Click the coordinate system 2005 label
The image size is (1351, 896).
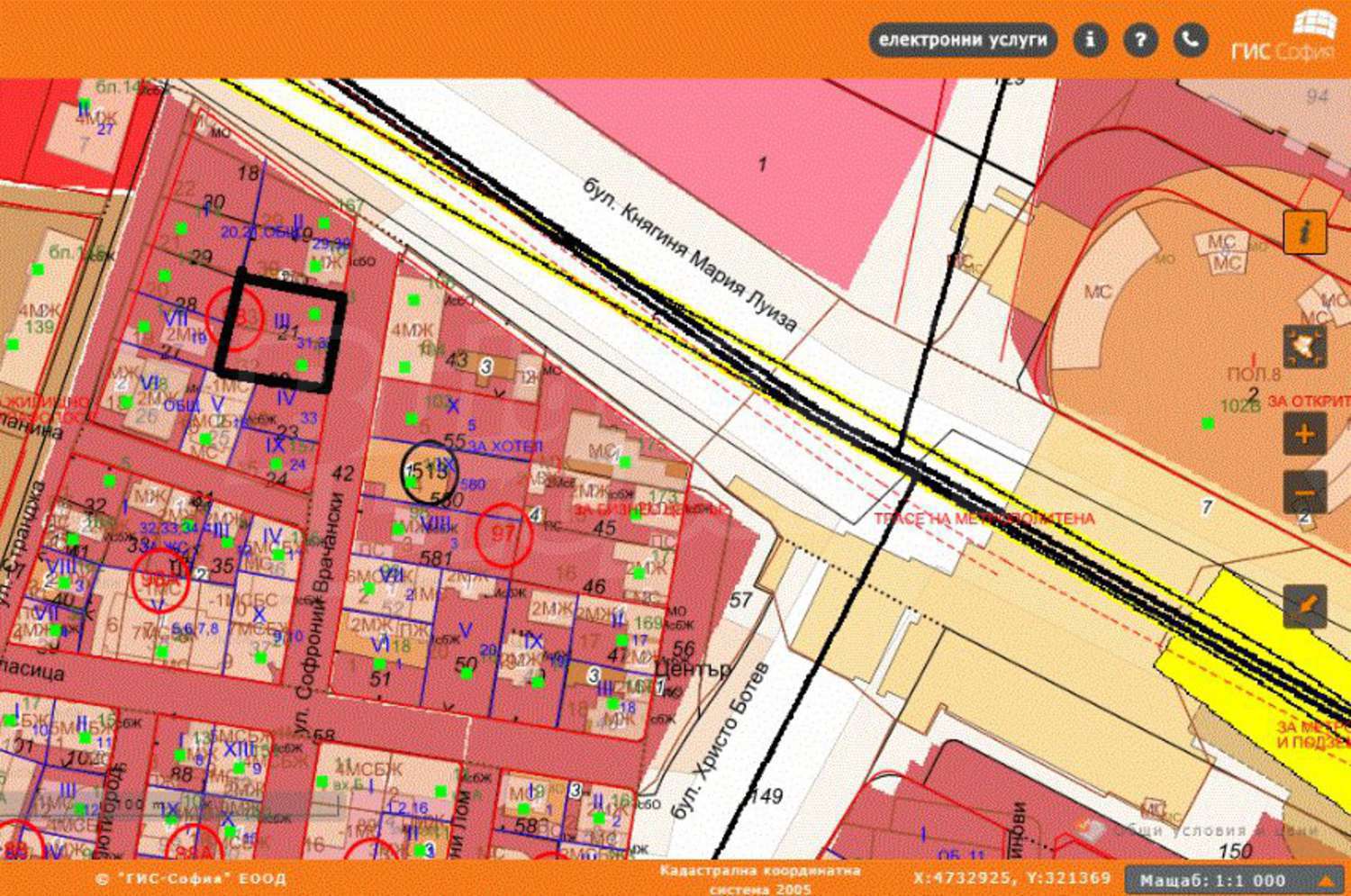(759, 880)
